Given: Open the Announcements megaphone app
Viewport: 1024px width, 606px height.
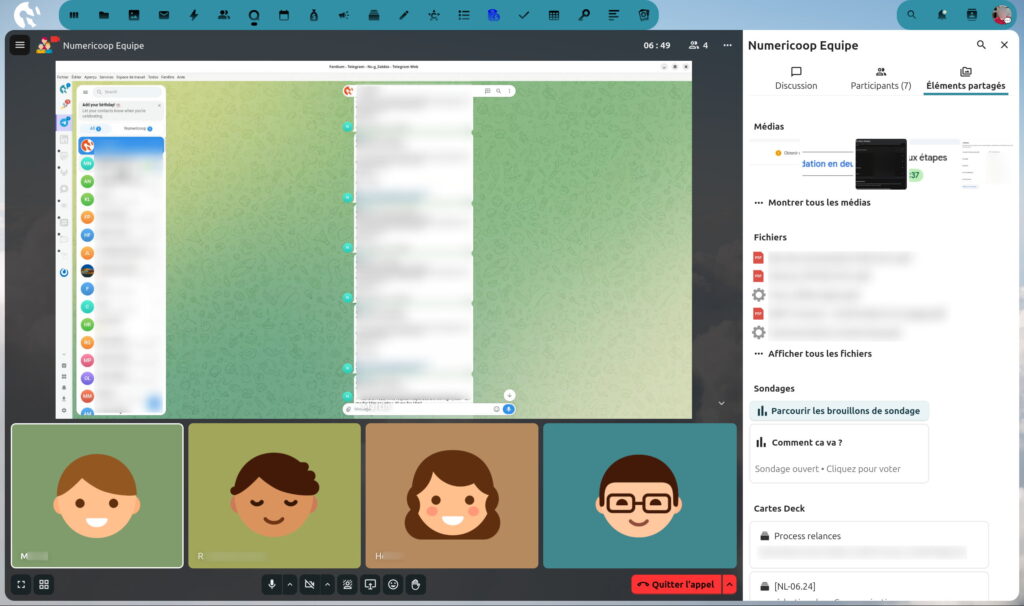Looking at the screenshot, I should pos(344,15).
